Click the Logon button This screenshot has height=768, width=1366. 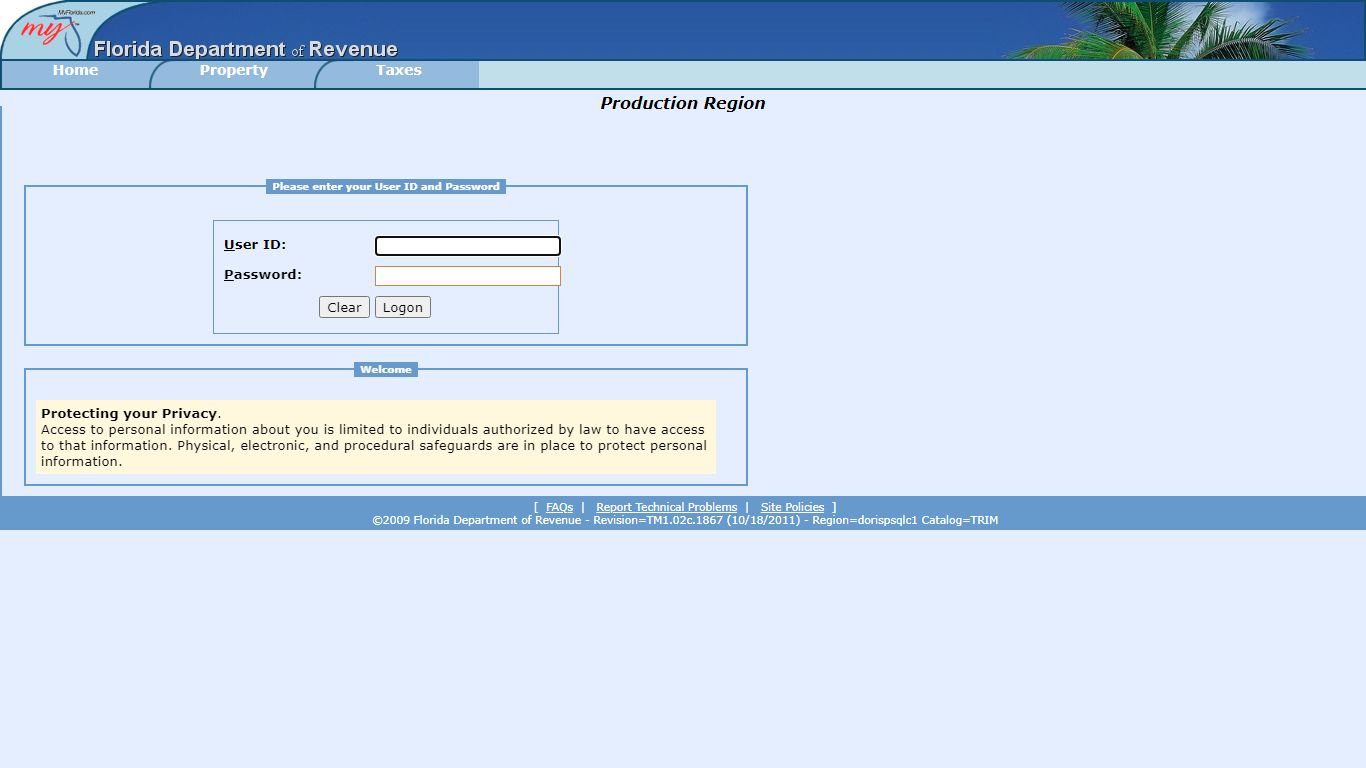click(403, 307)
